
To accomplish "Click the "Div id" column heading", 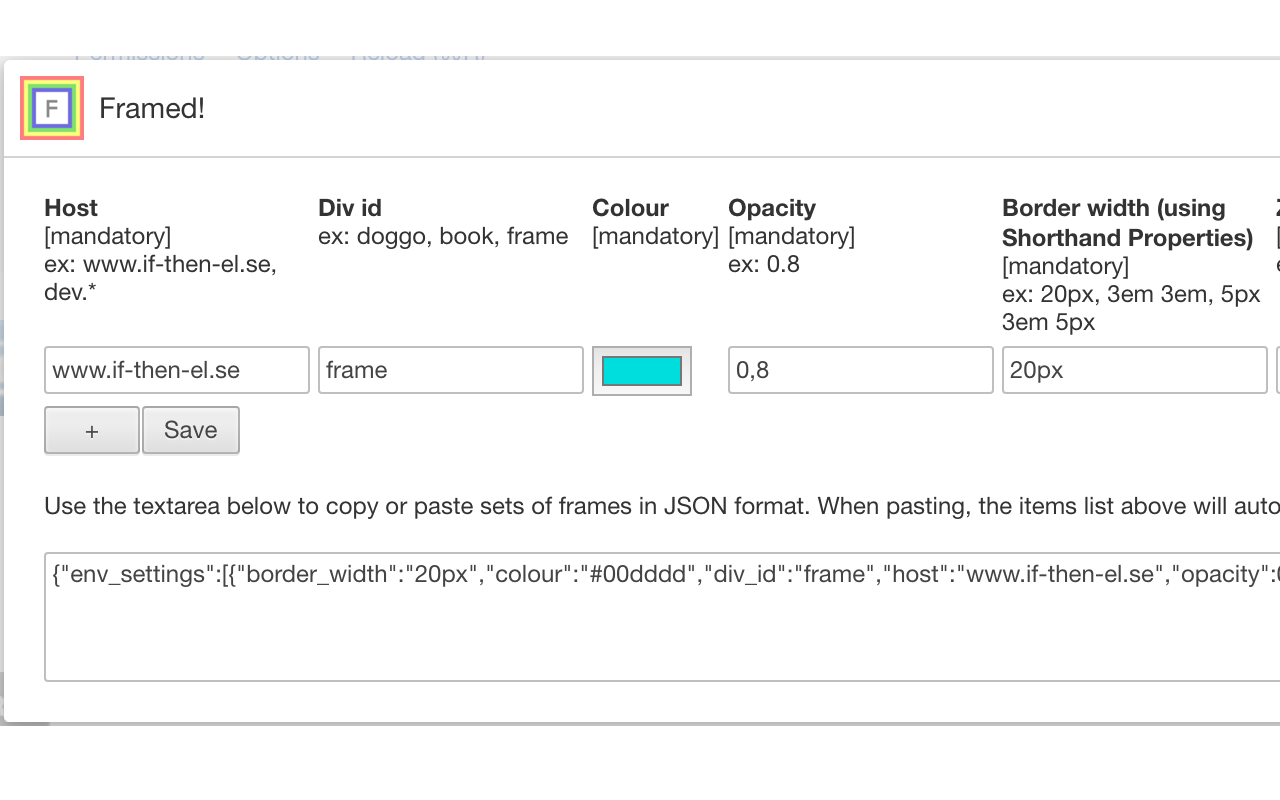I will coord(350,208).
